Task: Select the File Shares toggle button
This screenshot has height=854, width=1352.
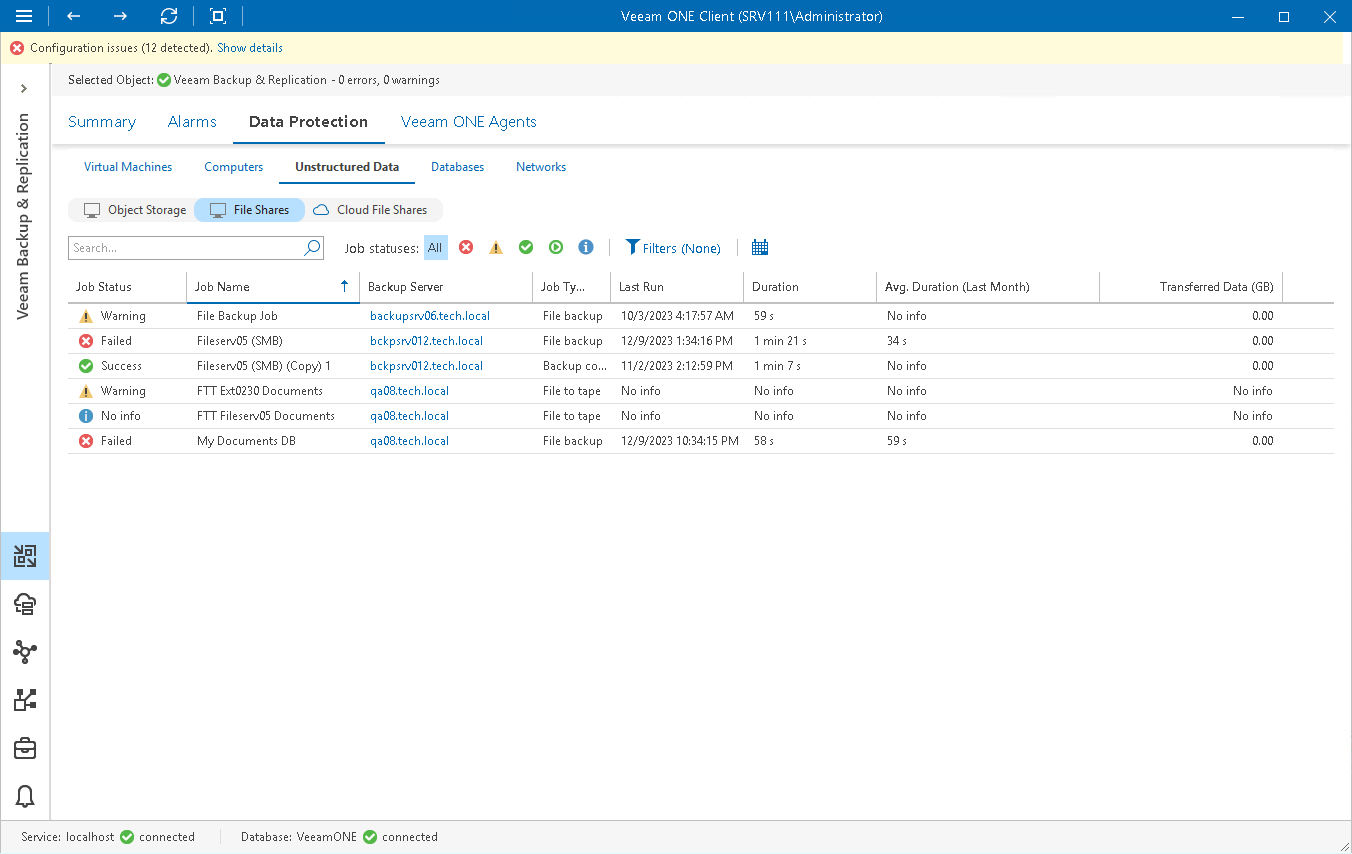Action: [249, 210]
